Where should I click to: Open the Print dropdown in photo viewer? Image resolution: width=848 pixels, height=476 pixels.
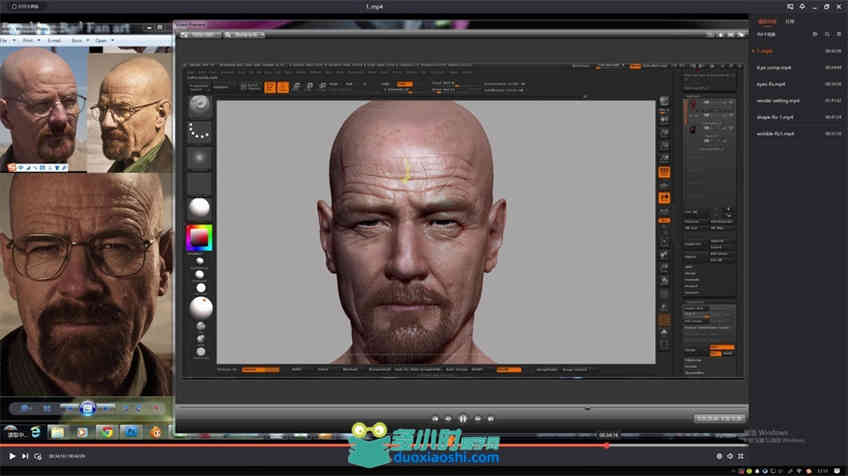click(31, 40)
